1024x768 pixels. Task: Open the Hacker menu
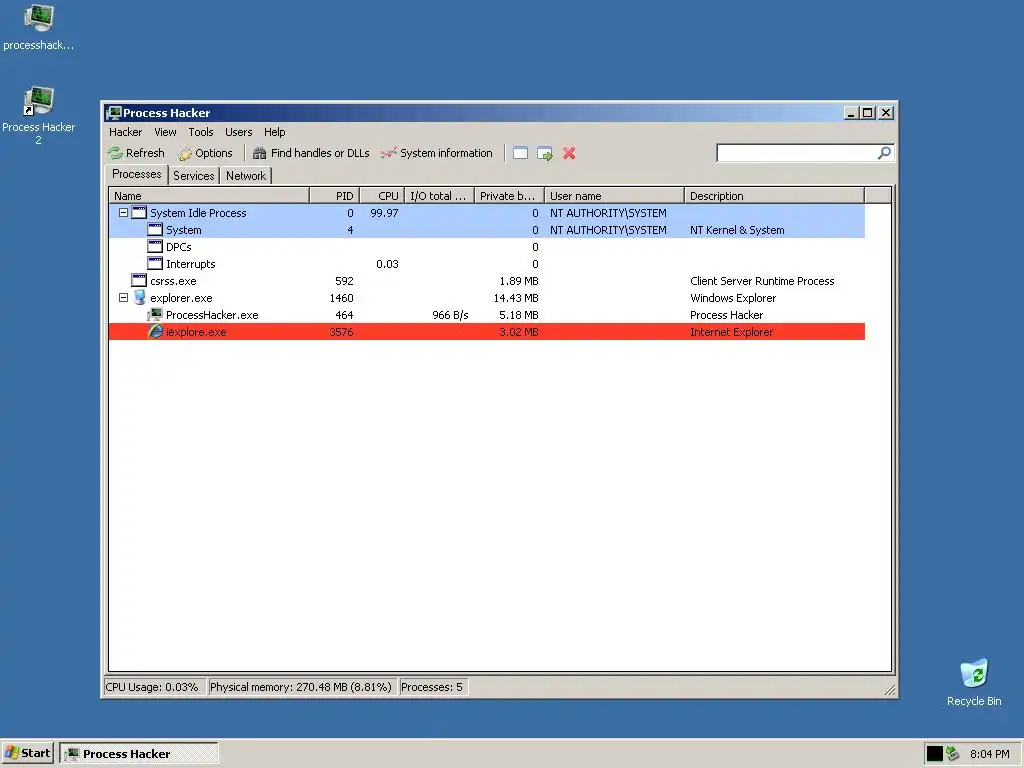tap(125, 132)
